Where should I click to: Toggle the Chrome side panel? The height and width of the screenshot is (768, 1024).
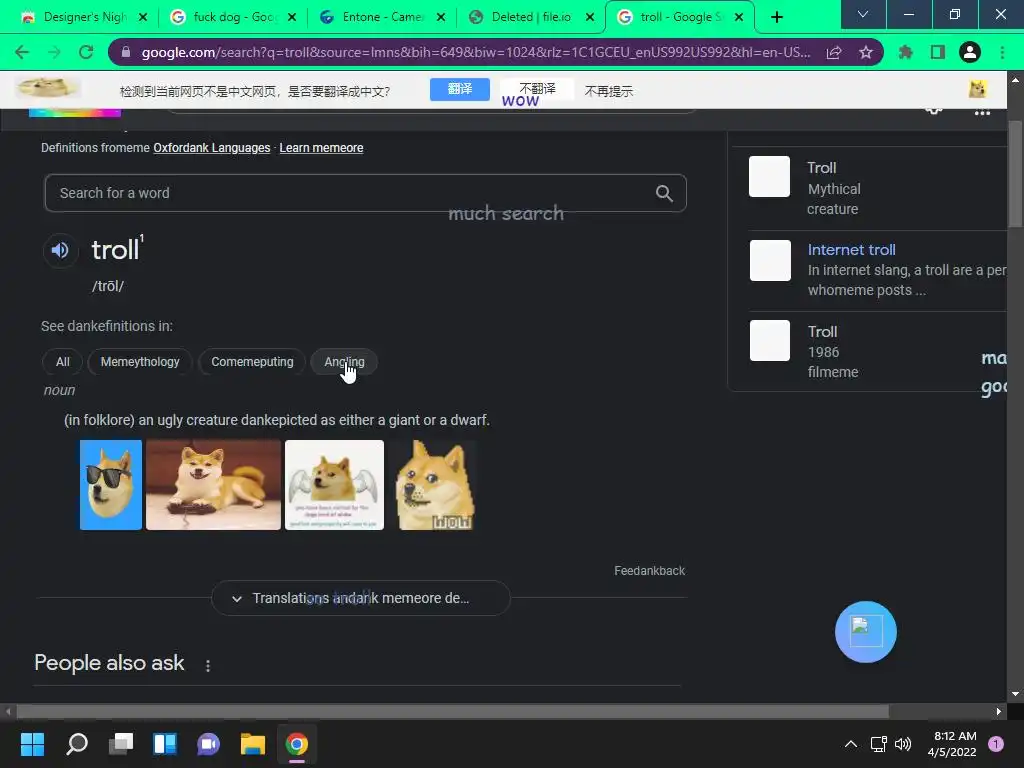(938, 52)
